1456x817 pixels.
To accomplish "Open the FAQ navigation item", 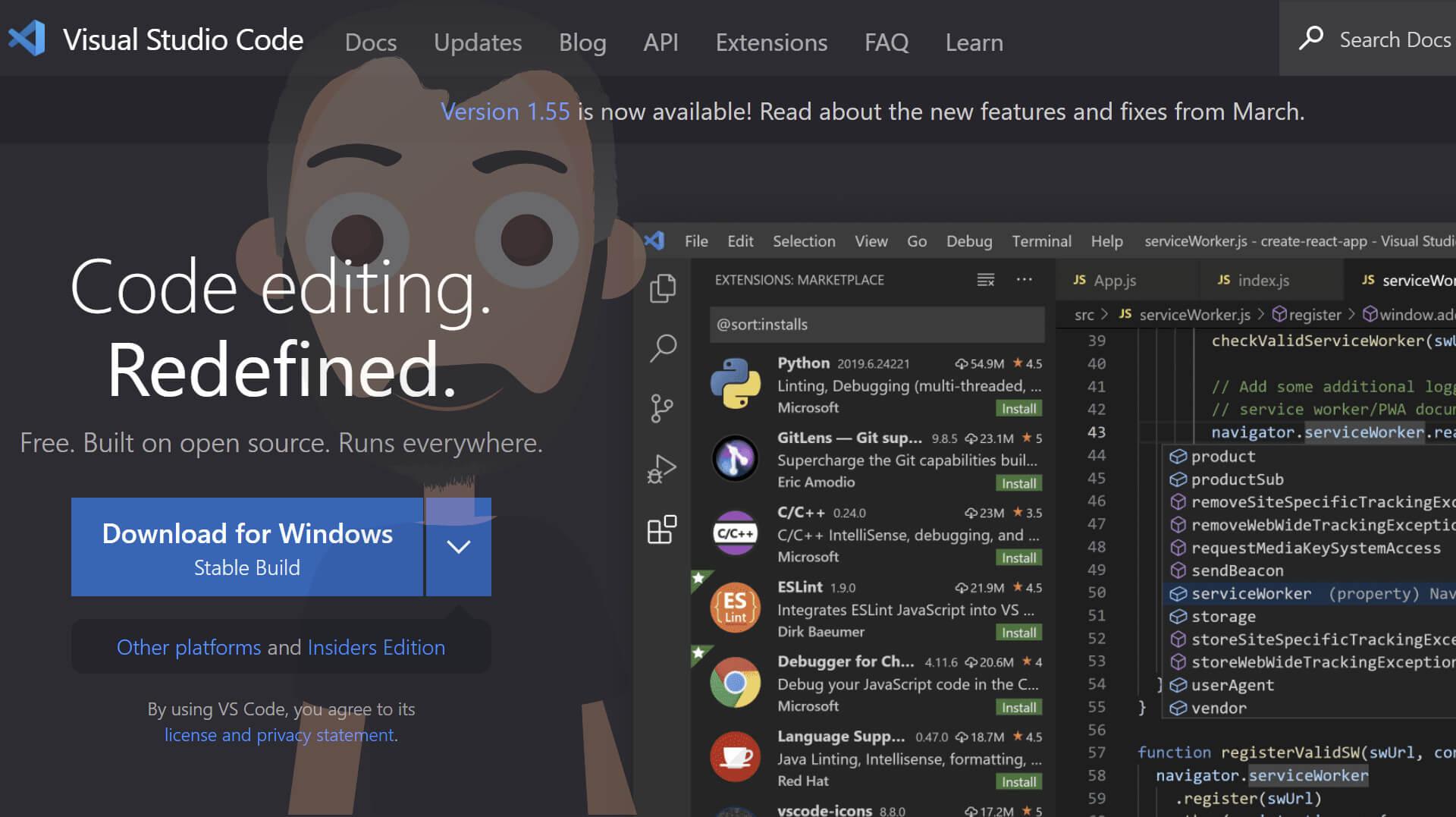I will coord(886,42).
